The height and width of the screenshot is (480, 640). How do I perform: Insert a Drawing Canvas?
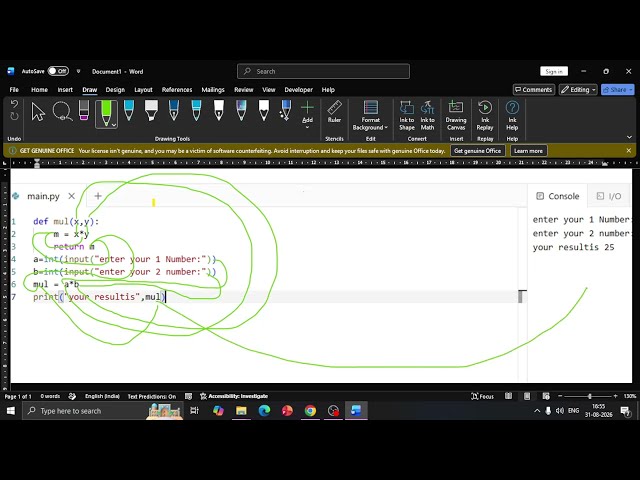pos(456,116)
